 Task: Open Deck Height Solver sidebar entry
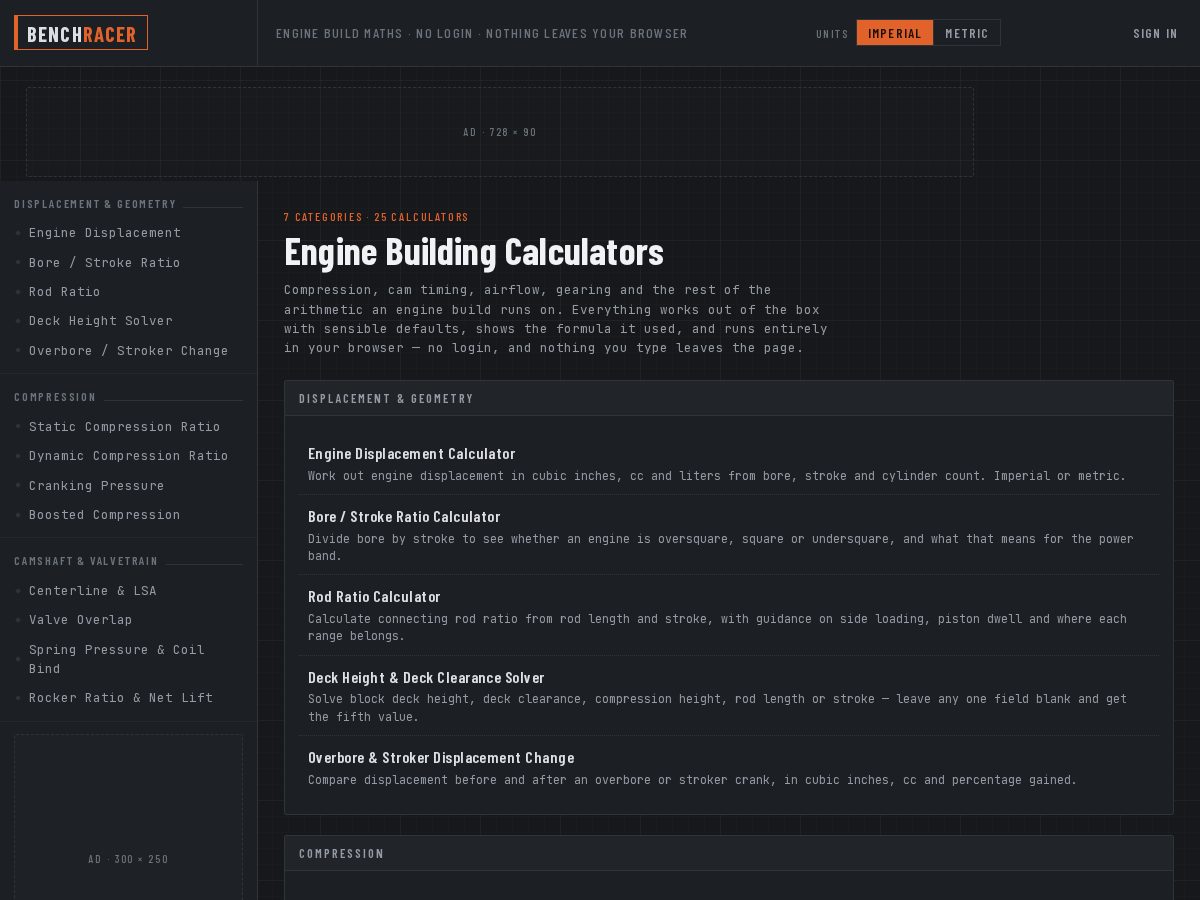coord(128,321)
